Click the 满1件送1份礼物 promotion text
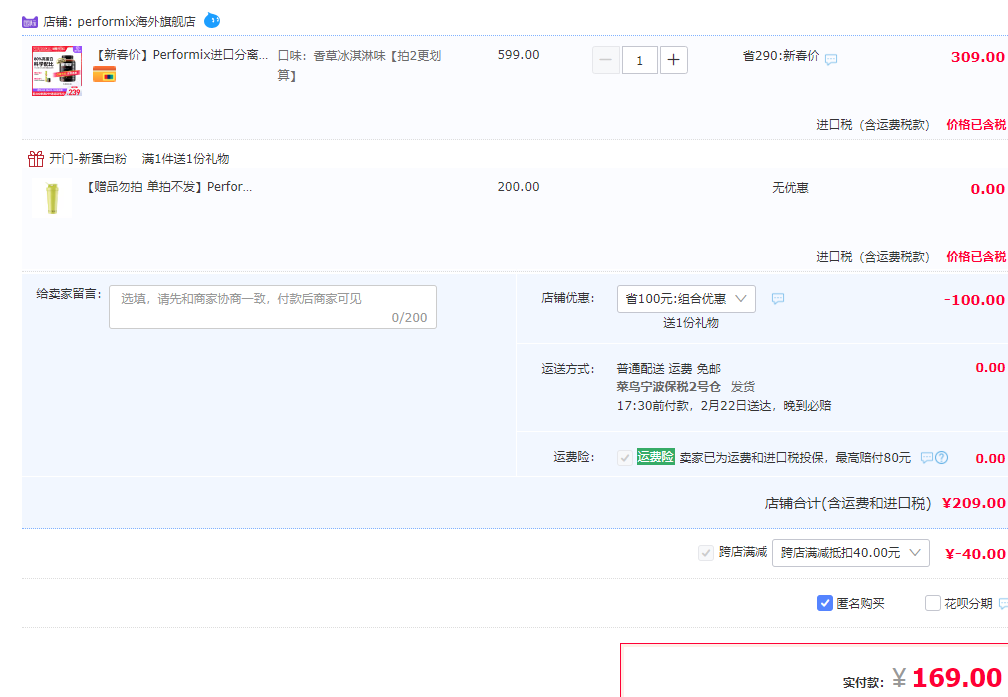 [x=185, y=158]
